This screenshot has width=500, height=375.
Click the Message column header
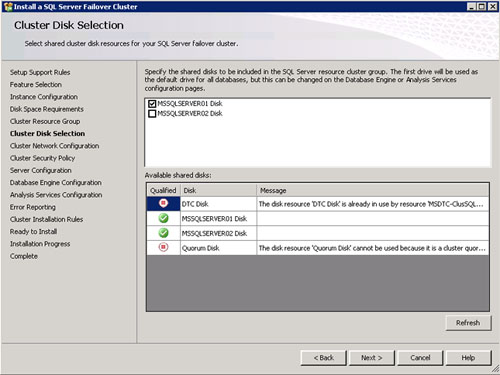[x=373, y=190]
